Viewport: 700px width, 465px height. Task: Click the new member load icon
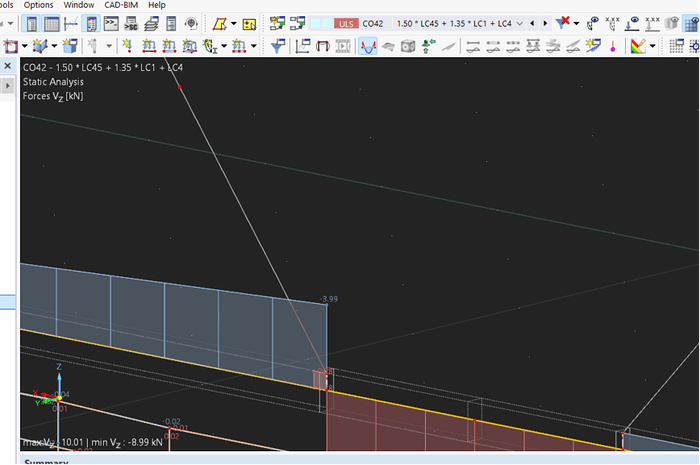click(149, 46)
